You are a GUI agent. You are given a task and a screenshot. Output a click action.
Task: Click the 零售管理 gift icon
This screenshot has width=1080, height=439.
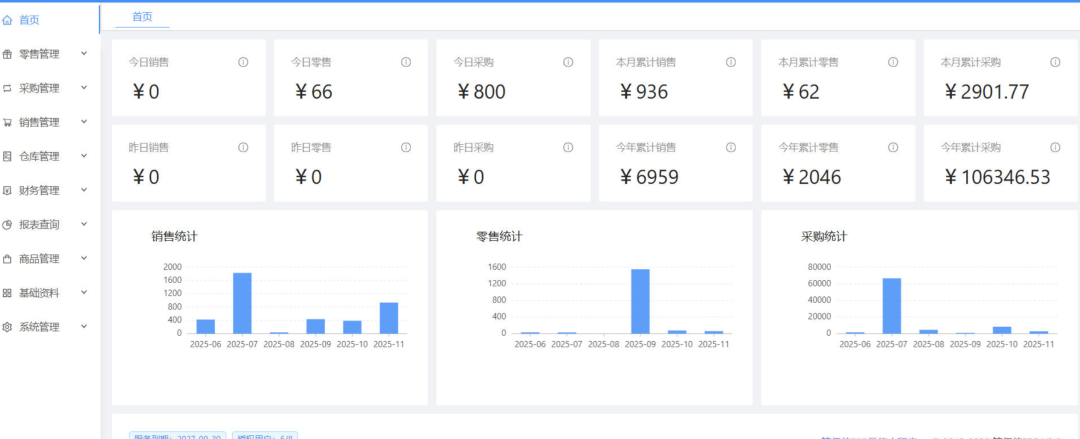click(x=8, y=54)
